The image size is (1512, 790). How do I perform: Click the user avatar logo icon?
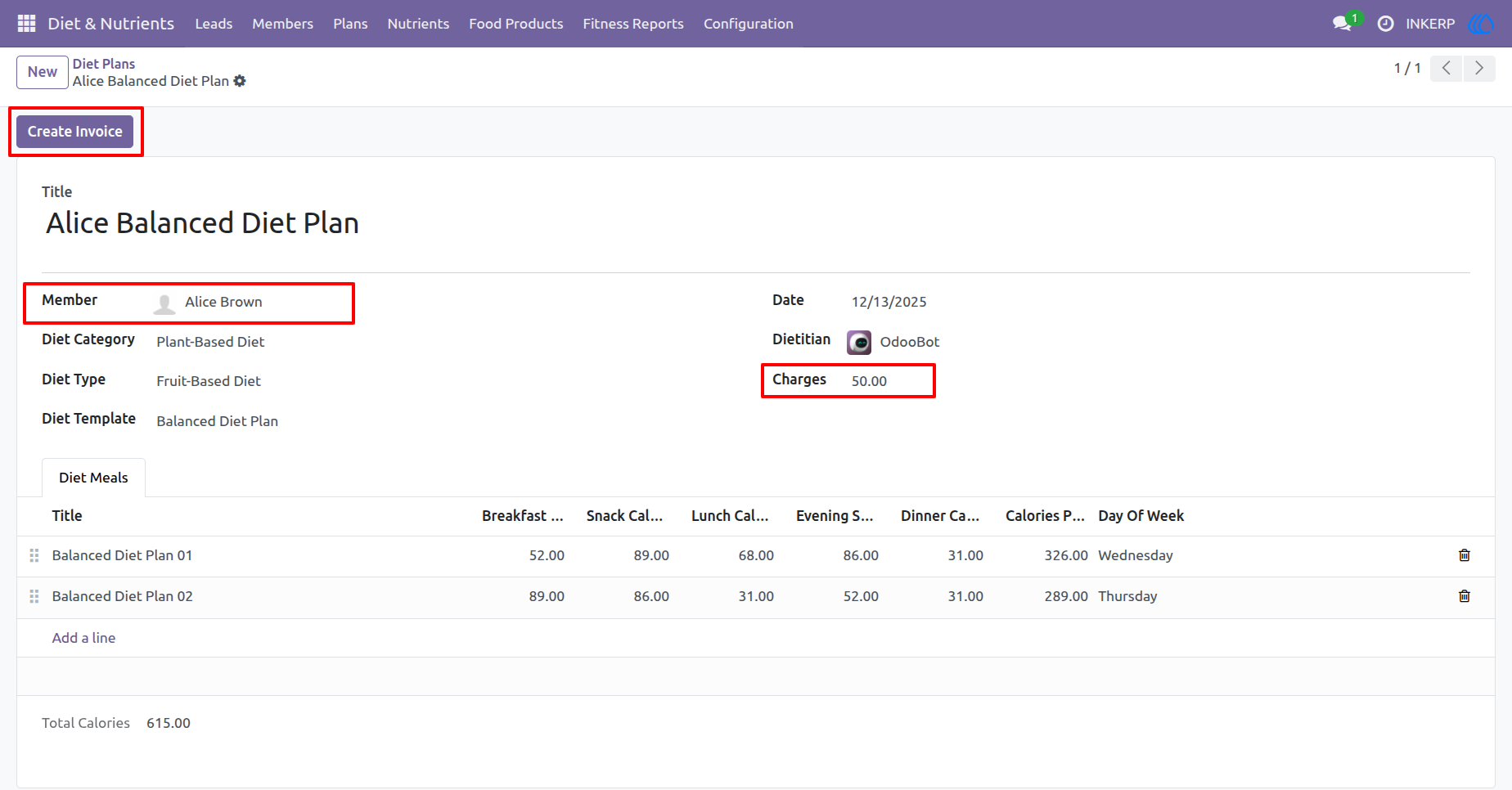(1482, 24)
